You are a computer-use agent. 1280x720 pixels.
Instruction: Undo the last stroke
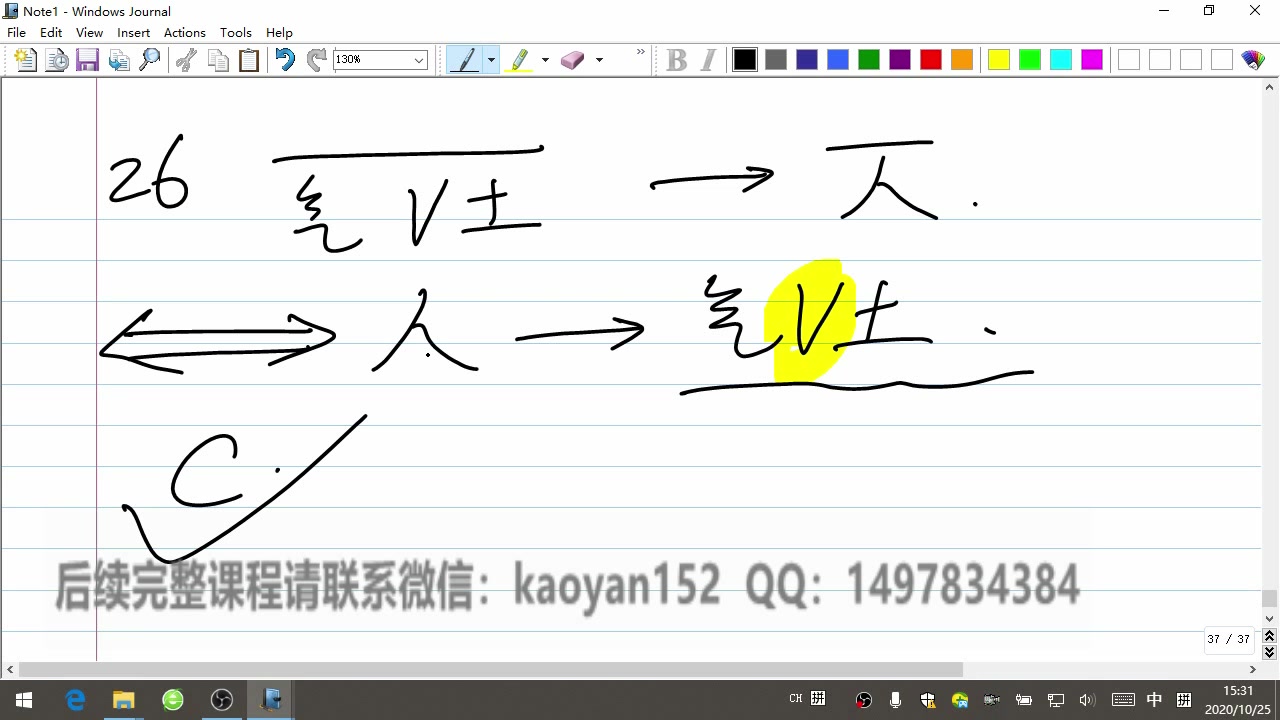pyautogui.click(x=286, y=60)
